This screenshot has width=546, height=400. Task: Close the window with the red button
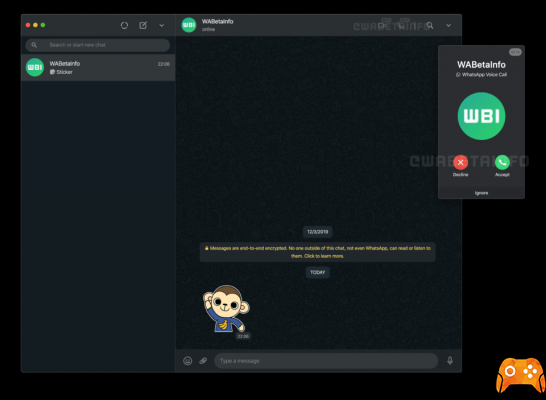click(28, 25)
